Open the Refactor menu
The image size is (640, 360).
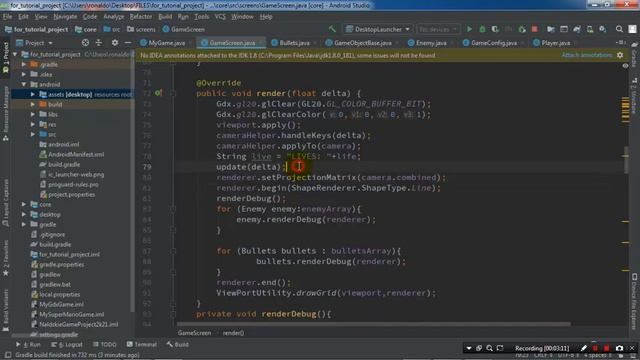pyautogui.click(x=141, y=17)
